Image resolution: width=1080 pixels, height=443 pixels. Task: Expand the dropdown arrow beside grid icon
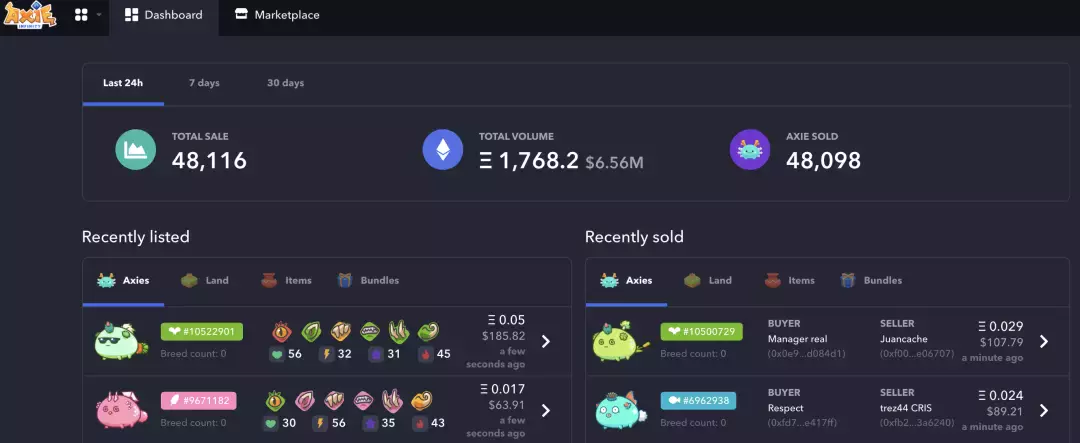(x=98, y=14)
